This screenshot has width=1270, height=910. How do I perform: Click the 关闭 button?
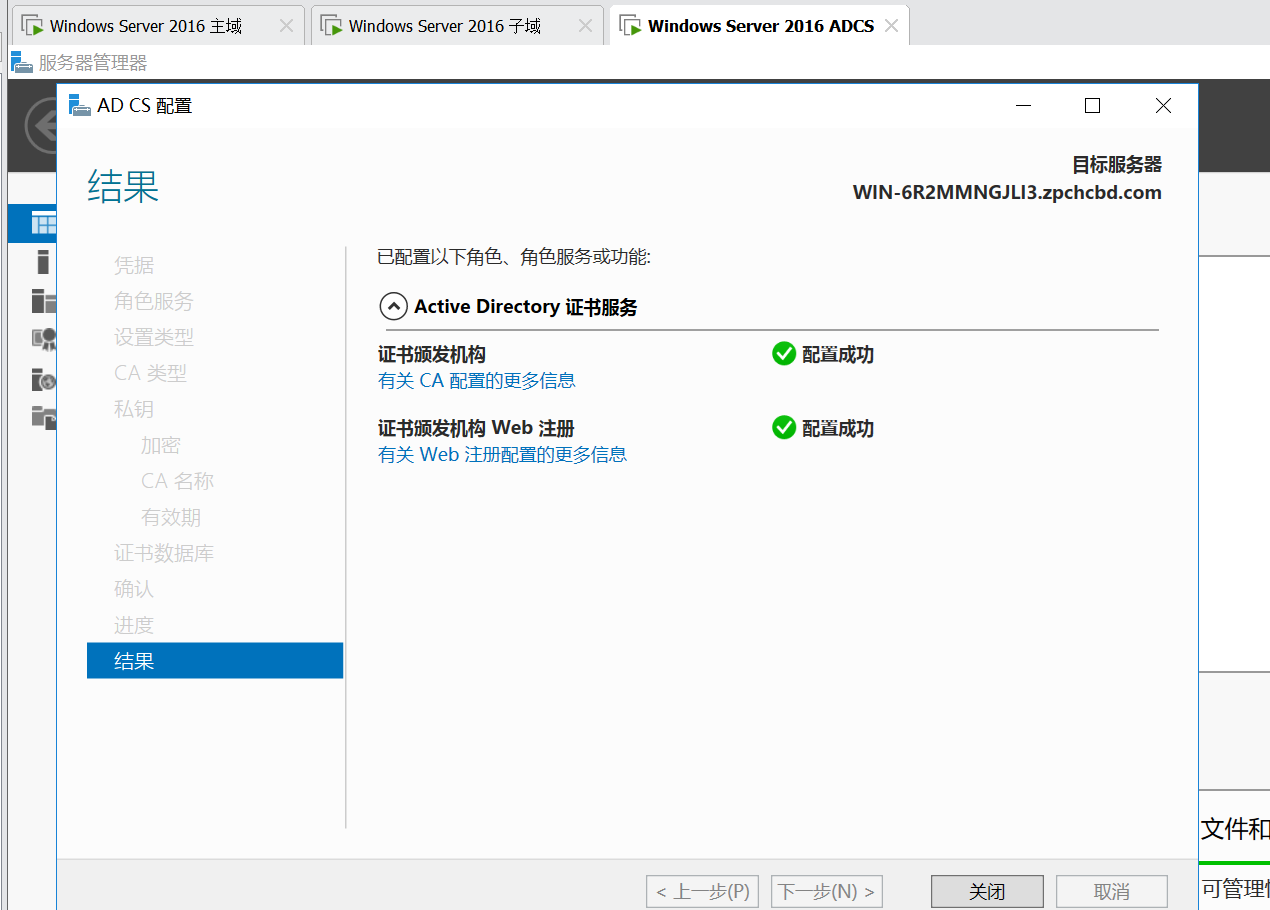point(987,891)
